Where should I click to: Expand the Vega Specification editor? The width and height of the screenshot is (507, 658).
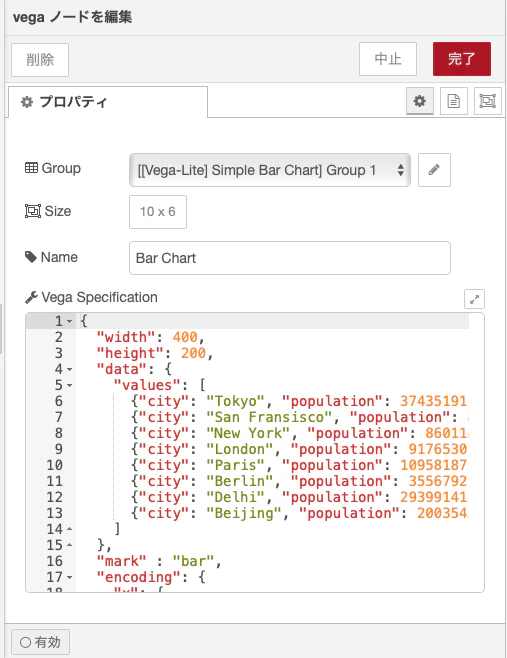point(474,299)
